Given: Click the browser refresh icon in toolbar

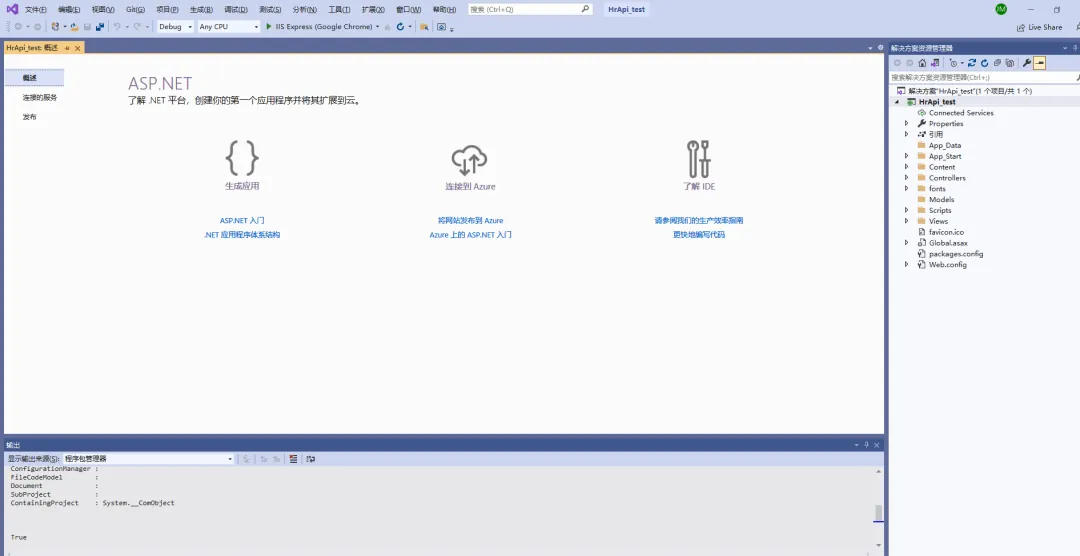Looking at the screenshot, I should pos(400,27).
